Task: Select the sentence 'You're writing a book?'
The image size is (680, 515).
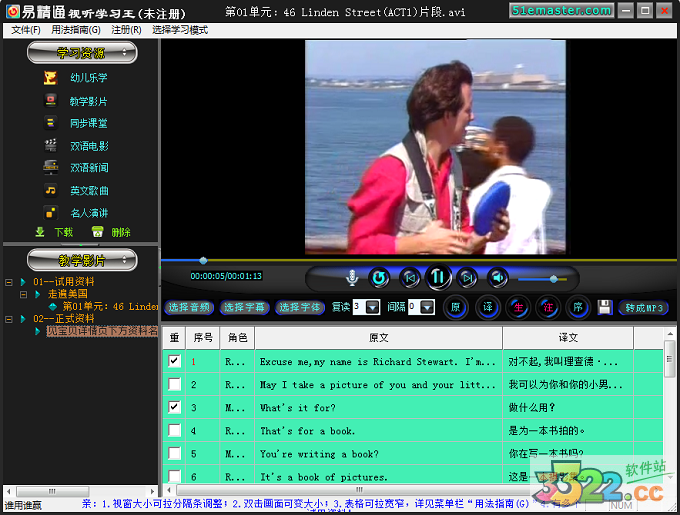Action: [319, 454]
